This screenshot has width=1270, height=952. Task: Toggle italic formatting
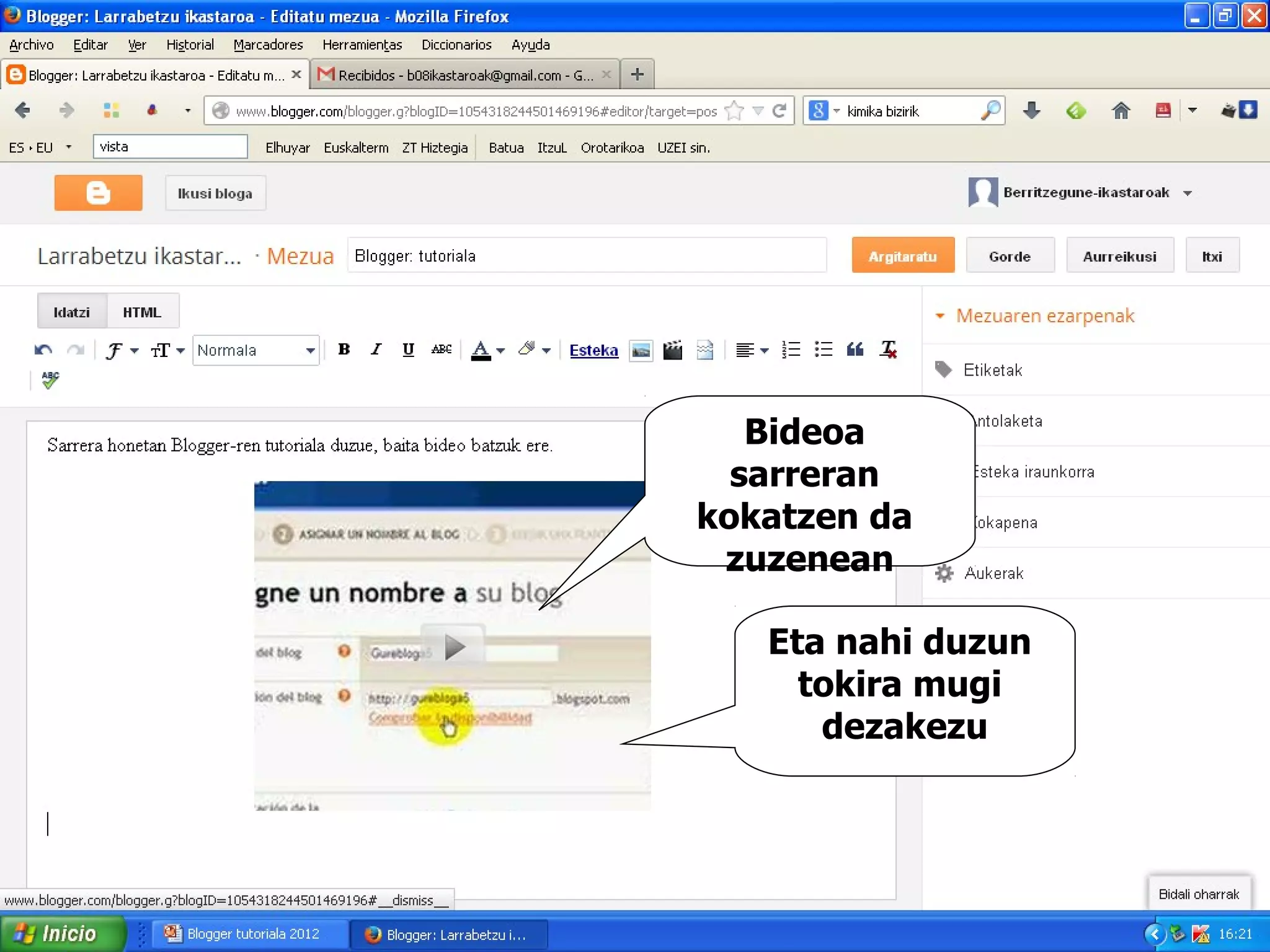376,350
